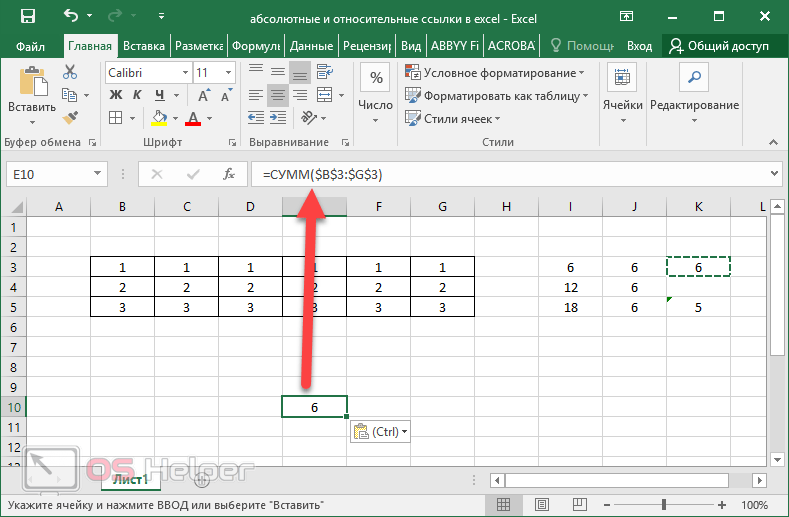789x517 pixels.
Task: Click the Вставить paste label button
Action: (32, 107)
